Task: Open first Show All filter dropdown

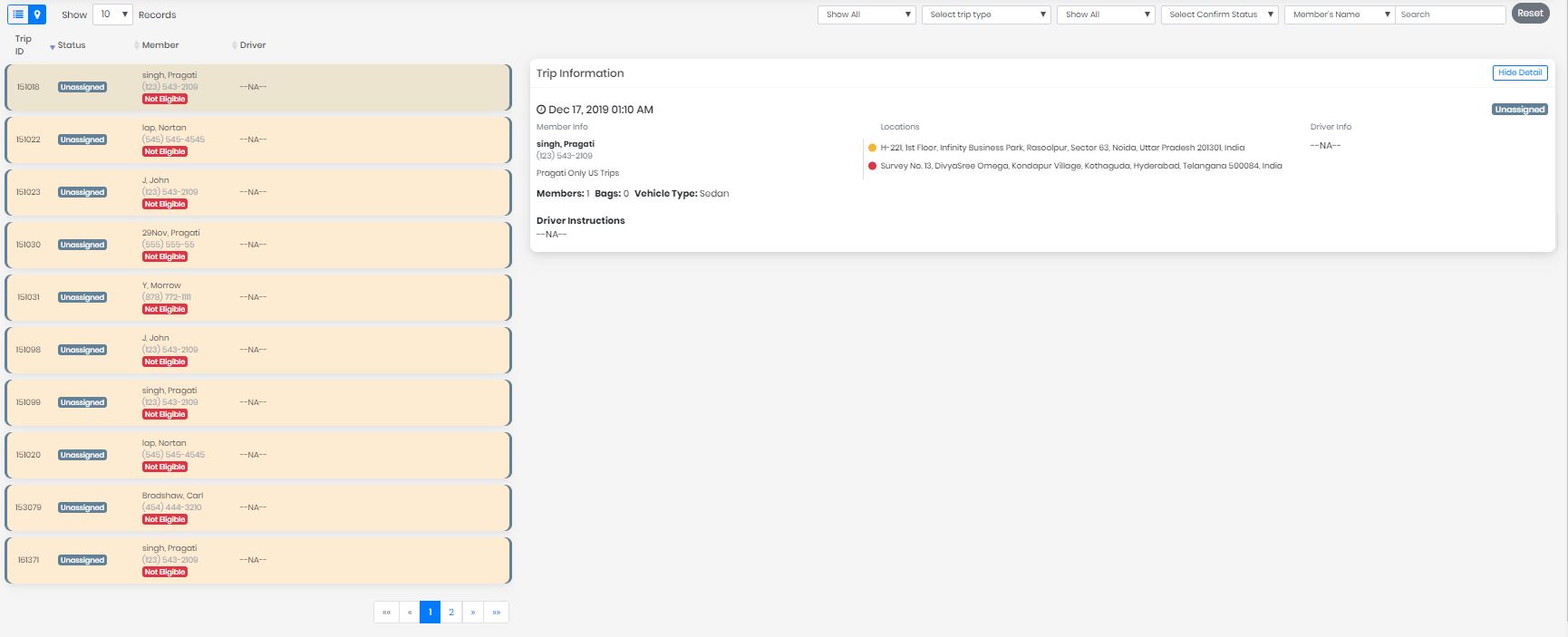Action: pos(867,14)
